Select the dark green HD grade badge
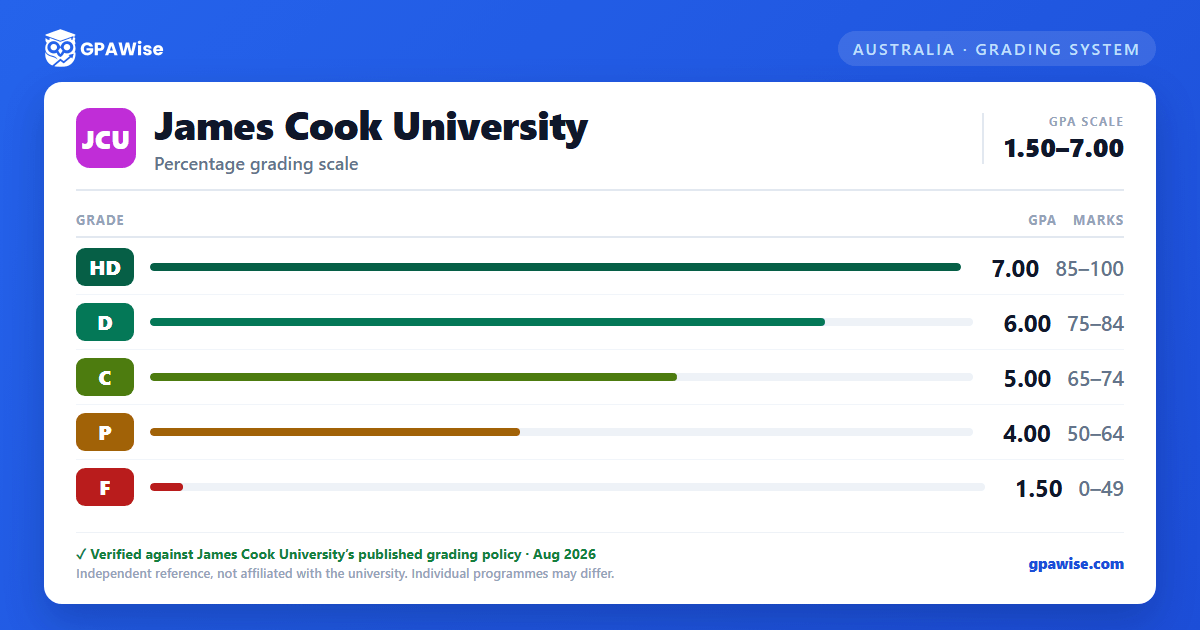This screenshot has height=630, width=1200. (105, 268)
